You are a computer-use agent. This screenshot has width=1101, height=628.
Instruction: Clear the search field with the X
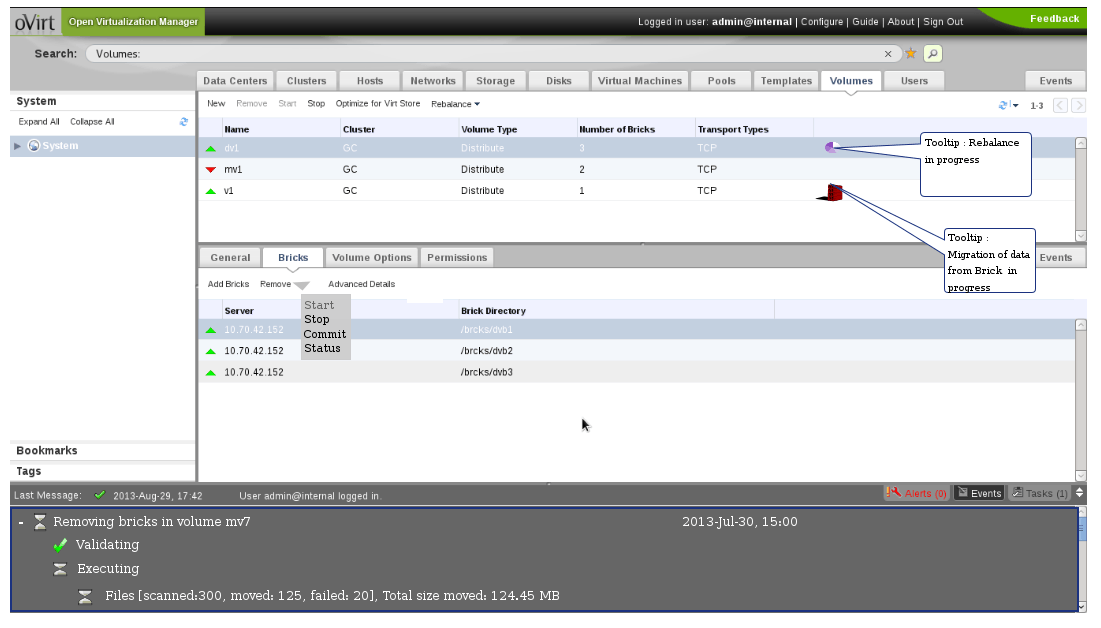pyautogui.click(x=888, y=54)
